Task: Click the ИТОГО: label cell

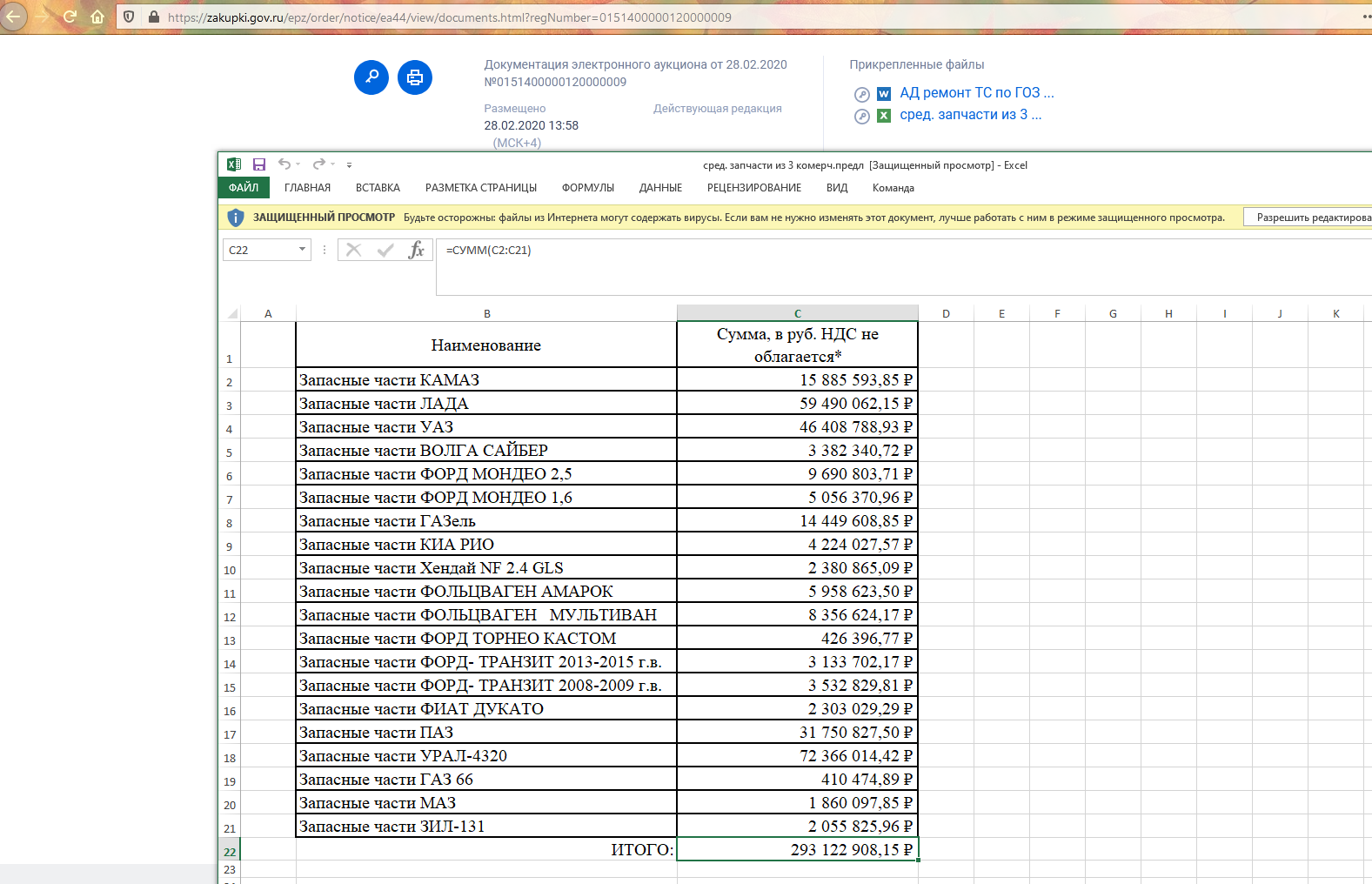Action: coord(486,850)
